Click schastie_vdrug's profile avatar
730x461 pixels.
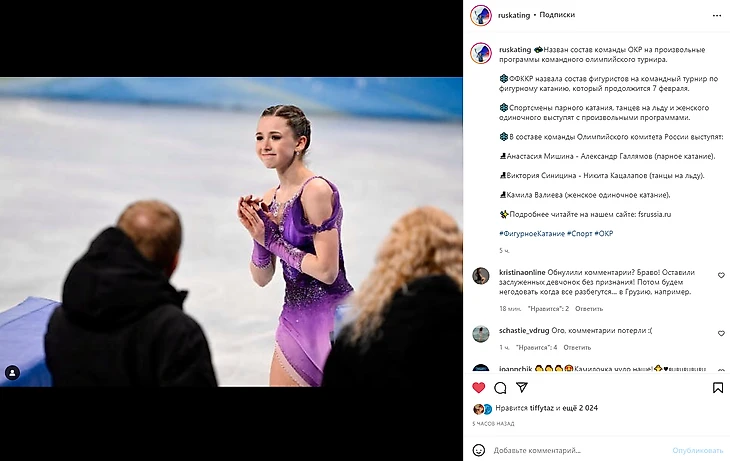click(x=481, y=334)
